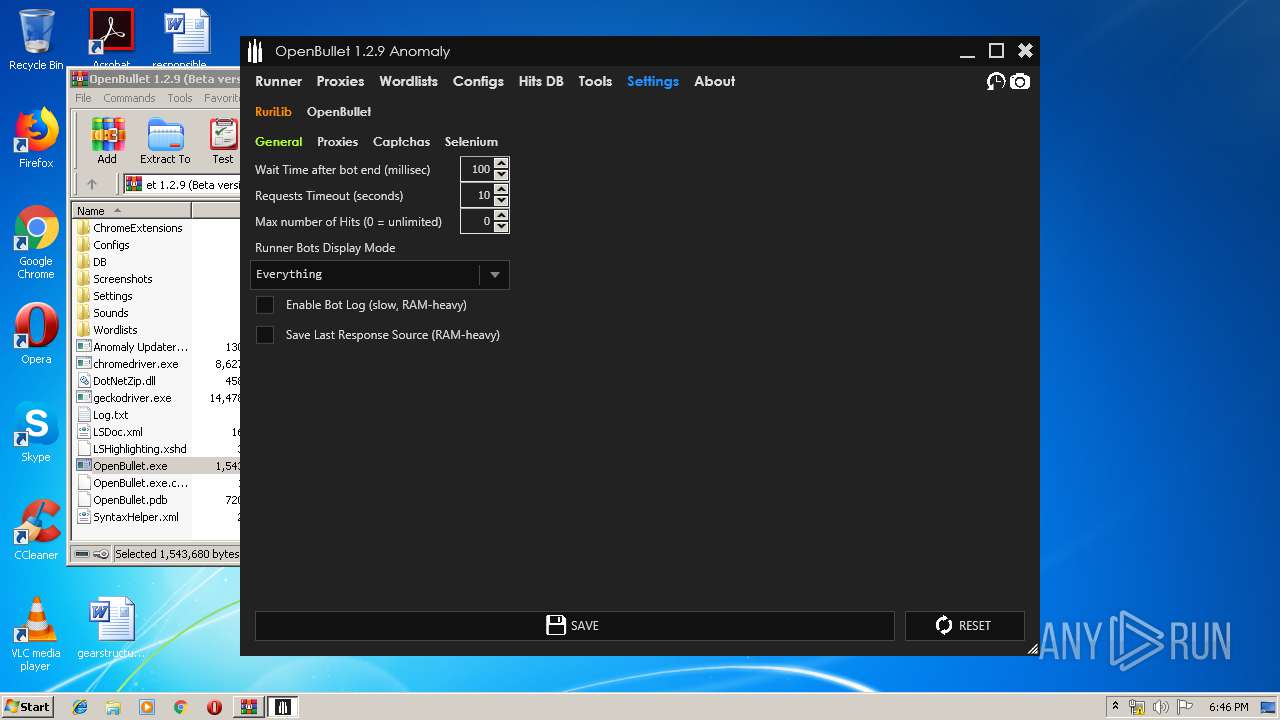Launch Firefox from the desktop
The width and height of the screenshot is (1280, 720).
[36, 138]
